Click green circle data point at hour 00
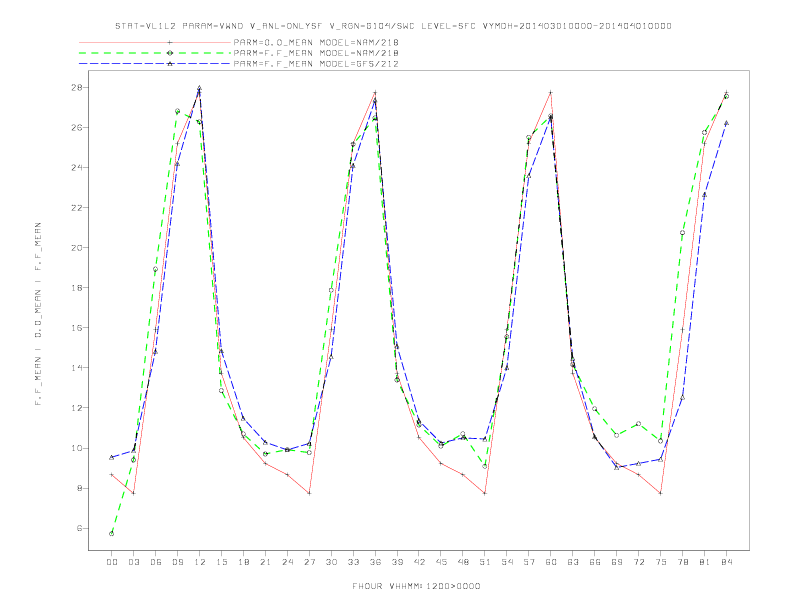The width and height of the screenshot is (792, 612). pyautogui.click(x=112, y=533)
